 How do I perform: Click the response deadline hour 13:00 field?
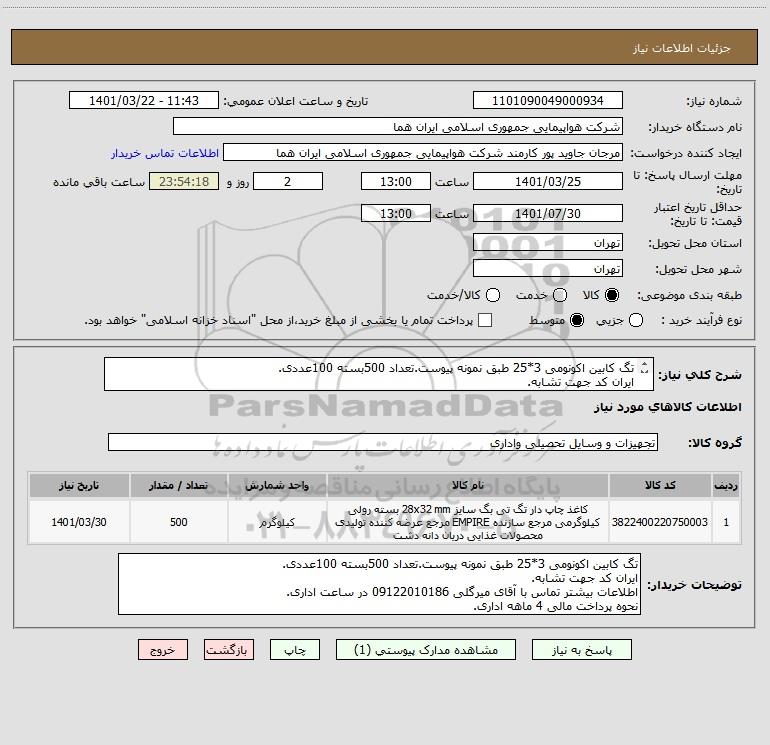[396, 181]
